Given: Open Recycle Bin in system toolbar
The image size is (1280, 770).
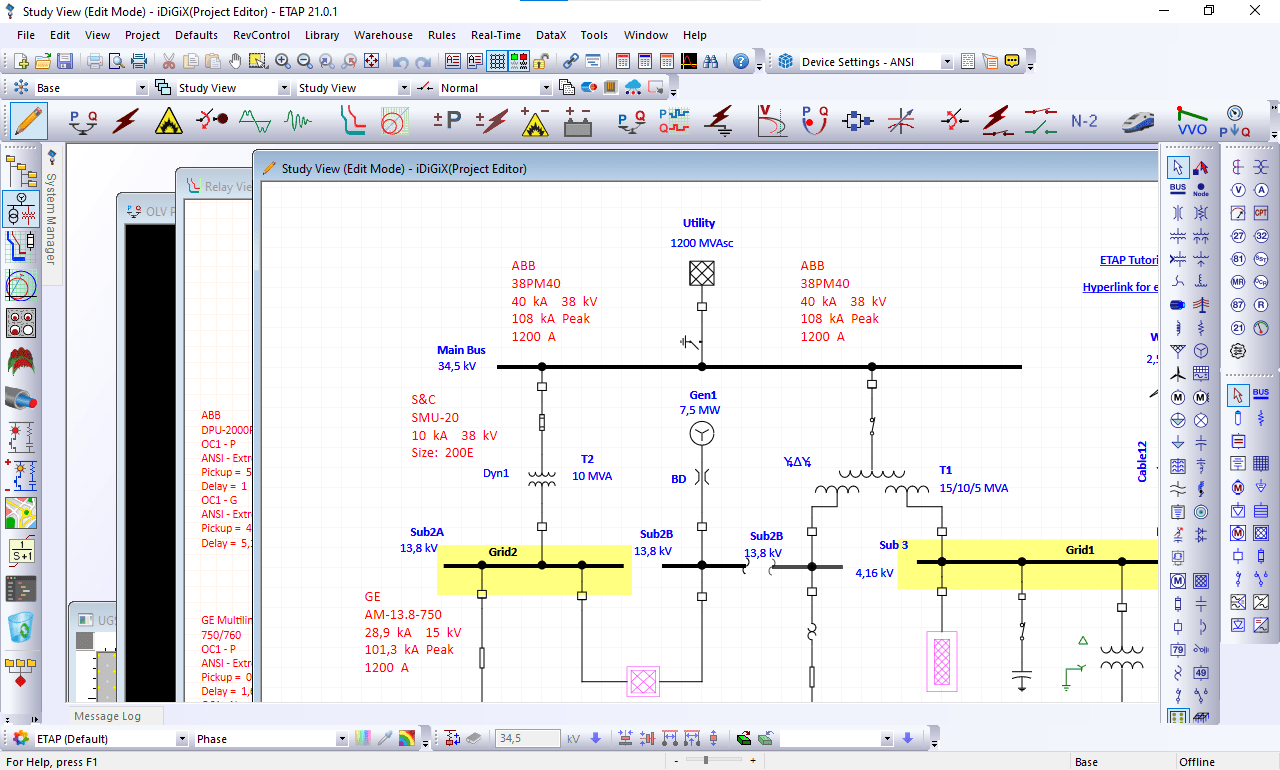Looking at the screenshot, I should [22, 627].
